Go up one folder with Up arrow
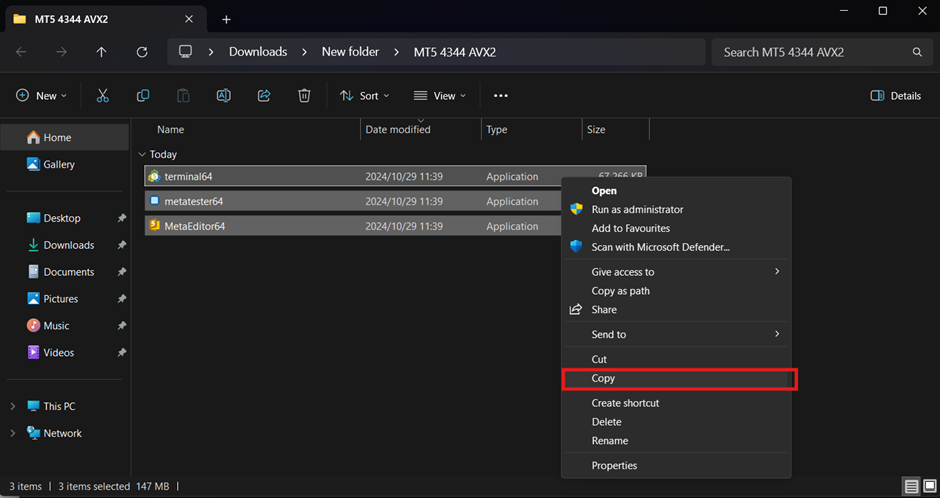The width and height of the screenshot is (940, 498). pyautogui.click(x=101, y=52)
